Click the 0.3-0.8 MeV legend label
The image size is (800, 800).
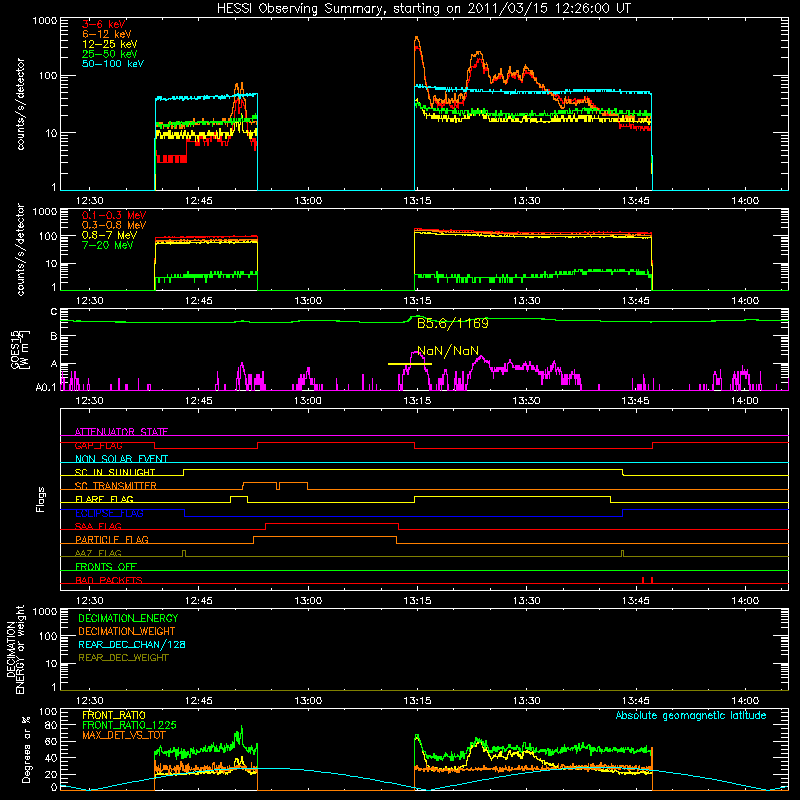click(114, 225)
